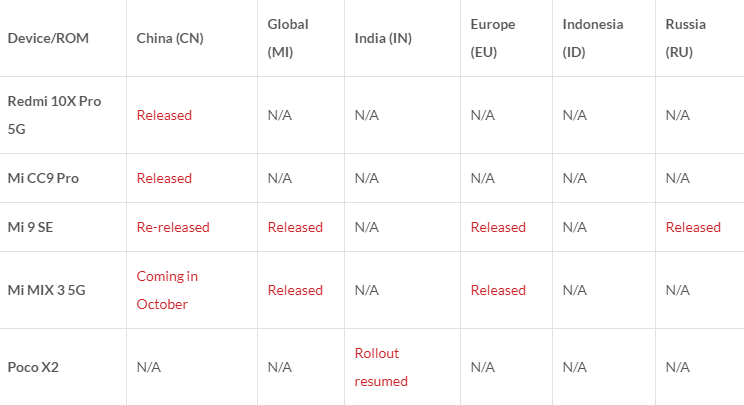Select the Poco X2 row label
Screen dimensions: 744x405
pyautogui.click(x=33, y=367)
